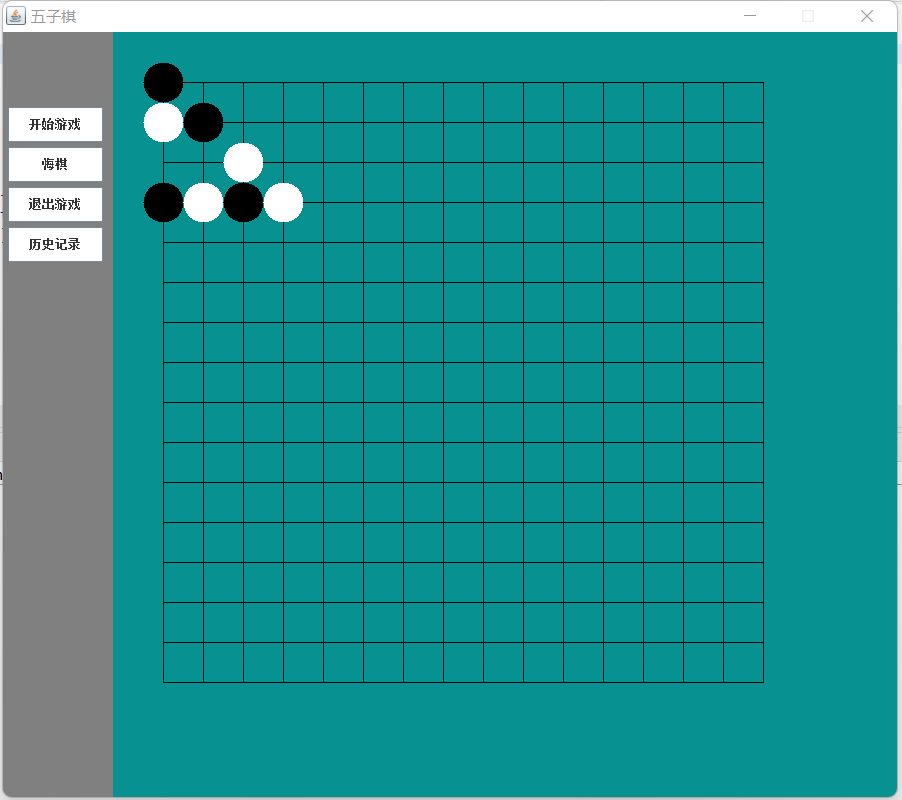Click the white stone between two black stones in the fourth row
The width and height of the screenshot is (902, 800).
tap(203, 202)
